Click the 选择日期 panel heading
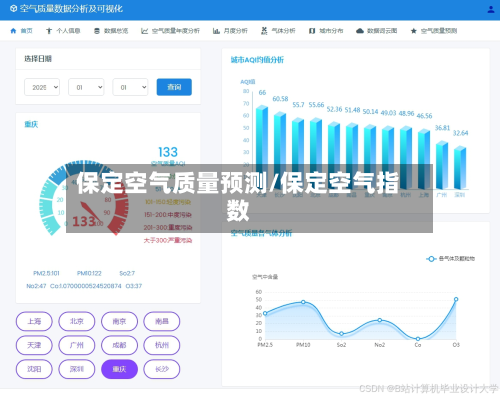 coord(38,59)
